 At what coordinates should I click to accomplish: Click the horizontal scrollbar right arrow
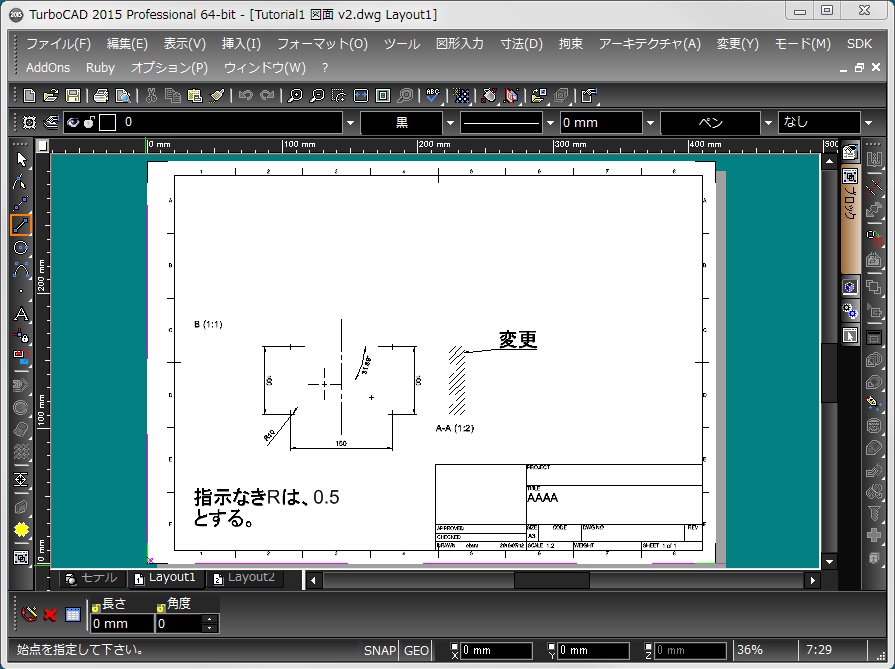pos(812,581)
